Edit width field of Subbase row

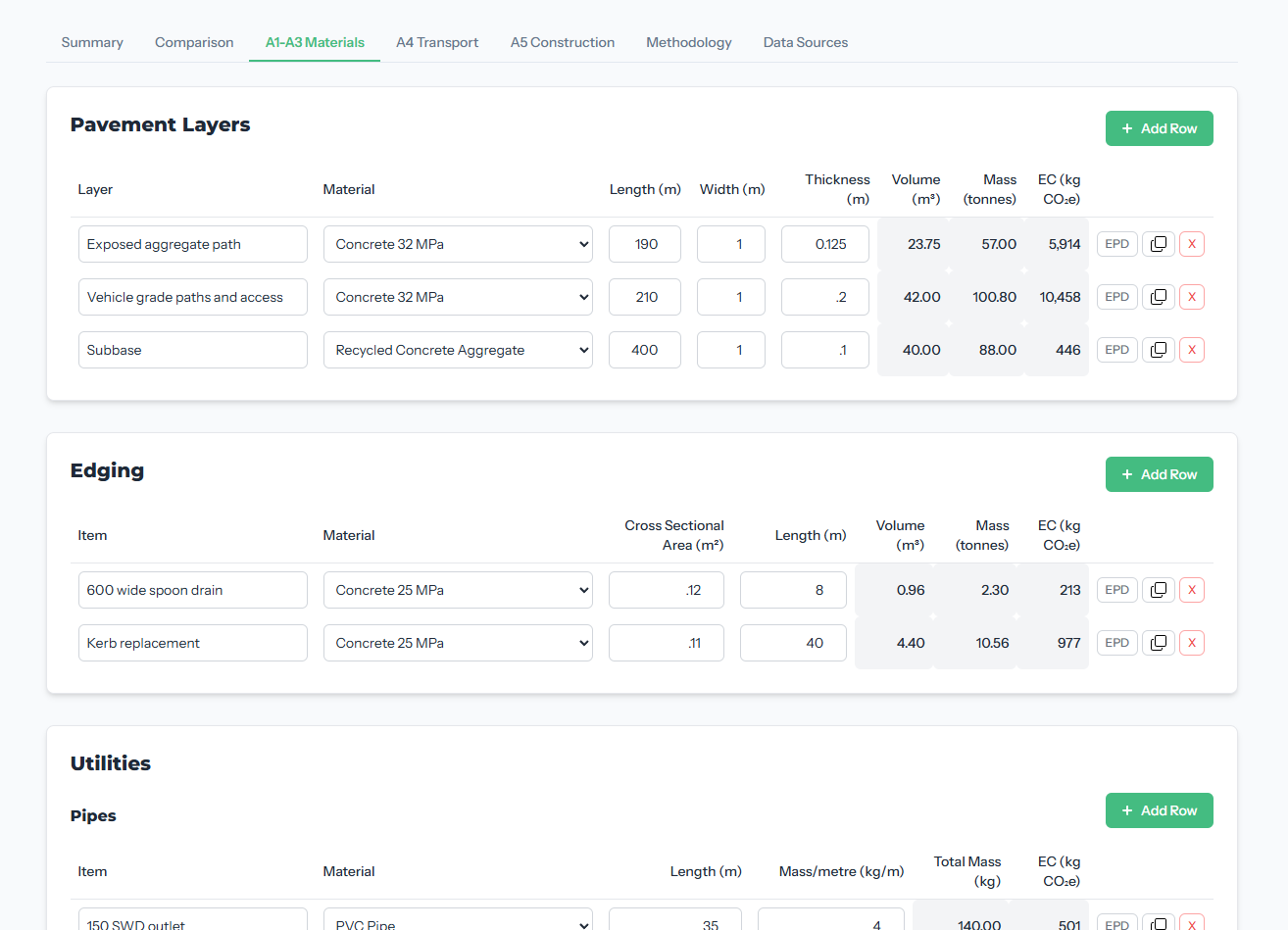731,350
